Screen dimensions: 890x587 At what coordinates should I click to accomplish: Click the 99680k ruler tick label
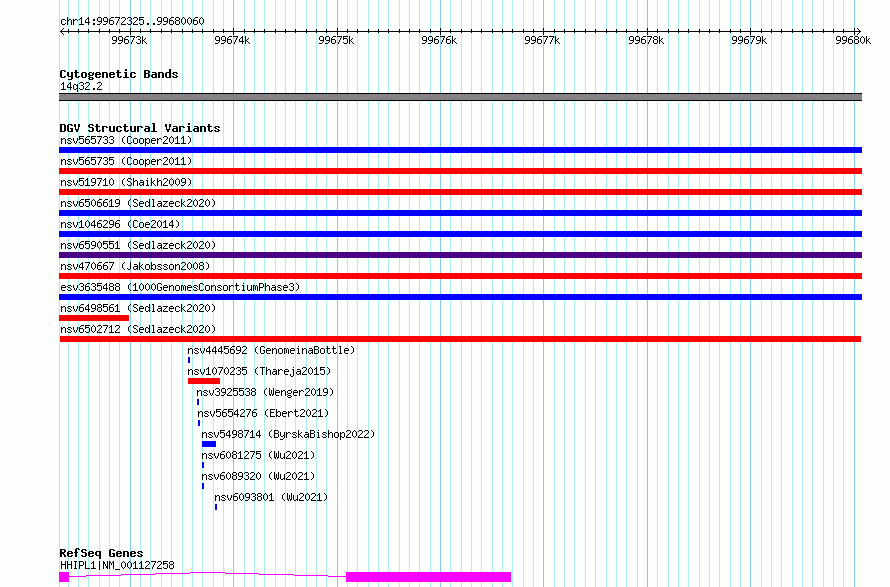pyautogui.click(x=853, y=40)
